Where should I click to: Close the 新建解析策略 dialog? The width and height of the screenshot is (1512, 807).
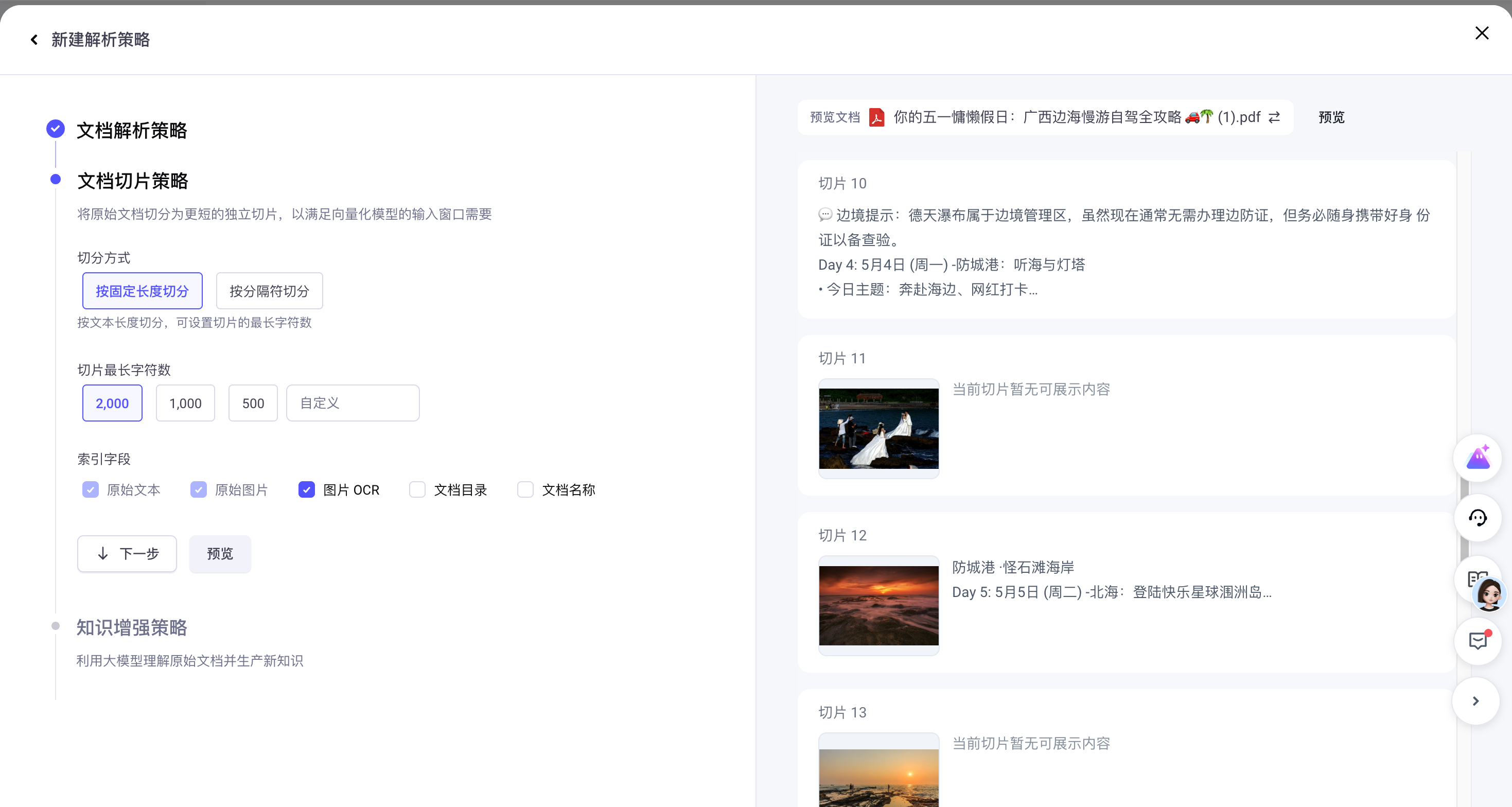click(1482, 33)
